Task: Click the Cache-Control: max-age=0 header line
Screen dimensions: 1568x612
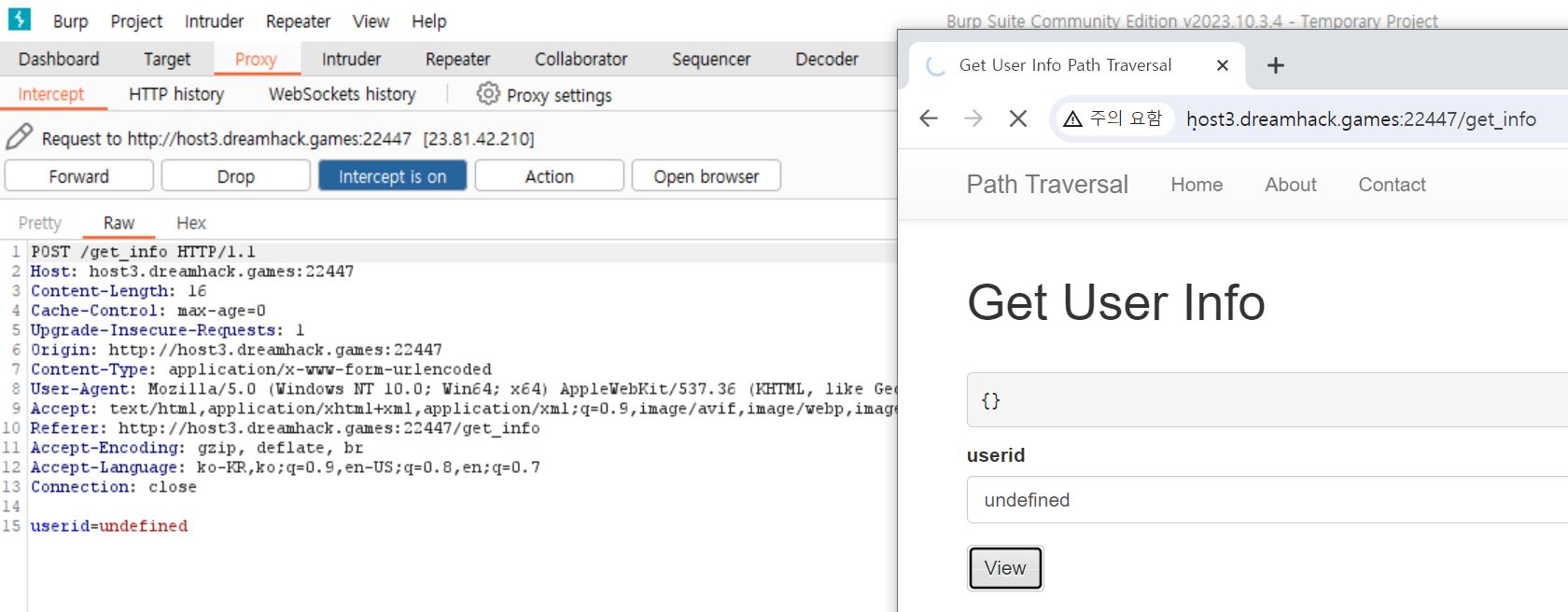Action: point(148,311)
